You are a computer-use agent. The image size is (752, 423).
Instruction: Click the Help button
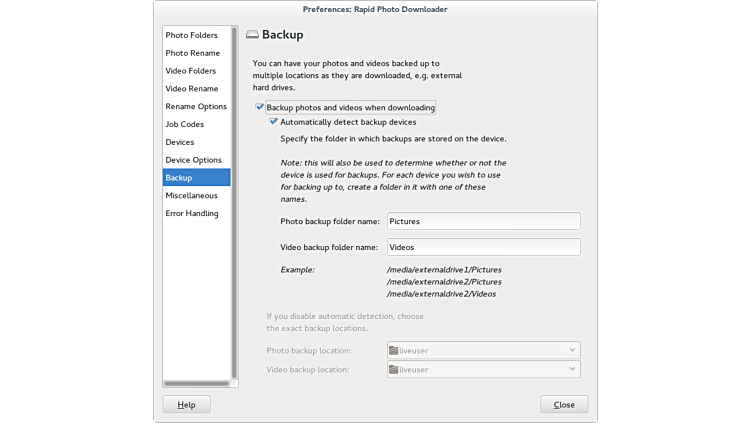187,405
